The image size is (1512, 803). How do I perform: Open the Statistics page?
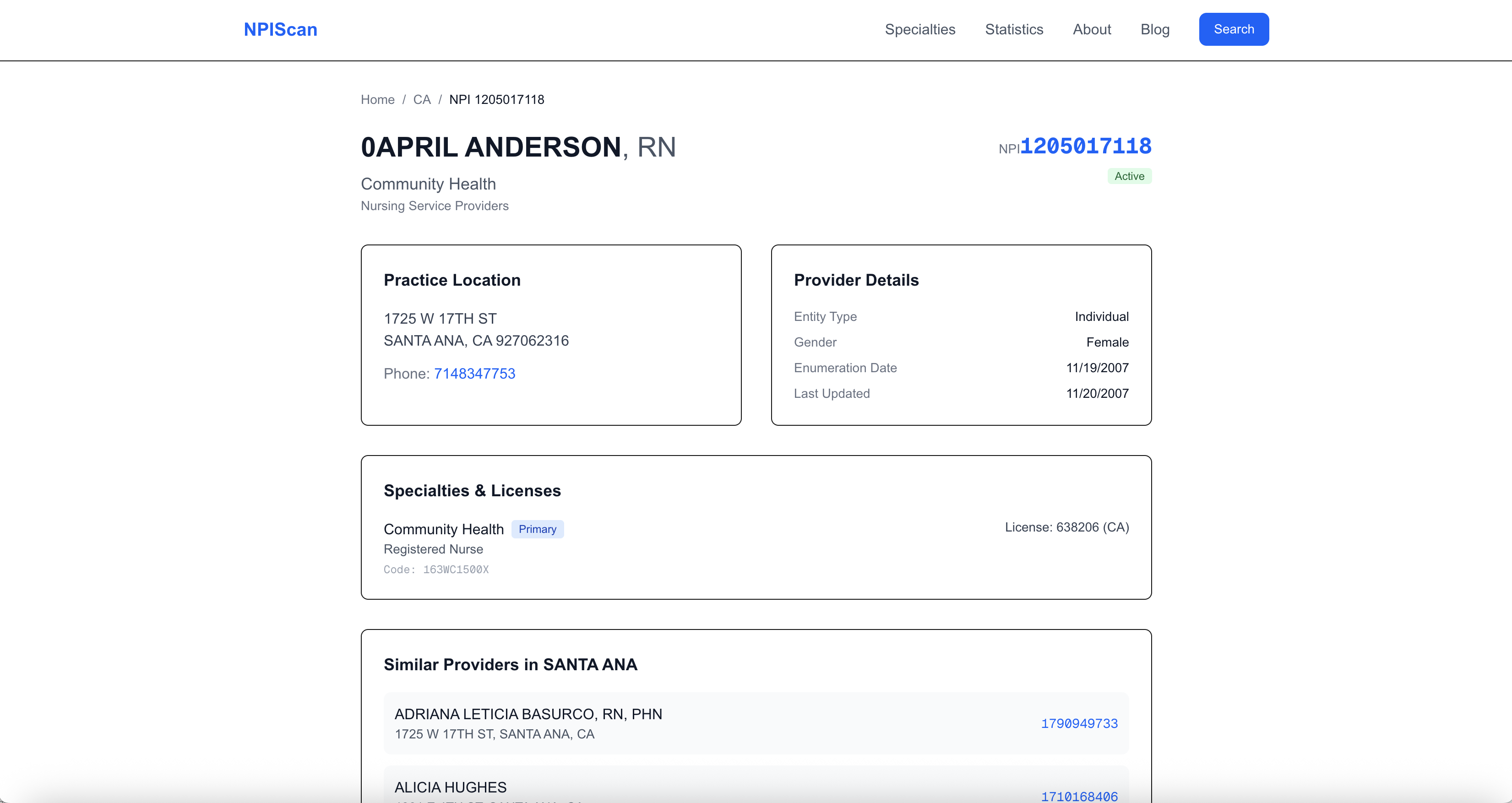click(1014, 29)
